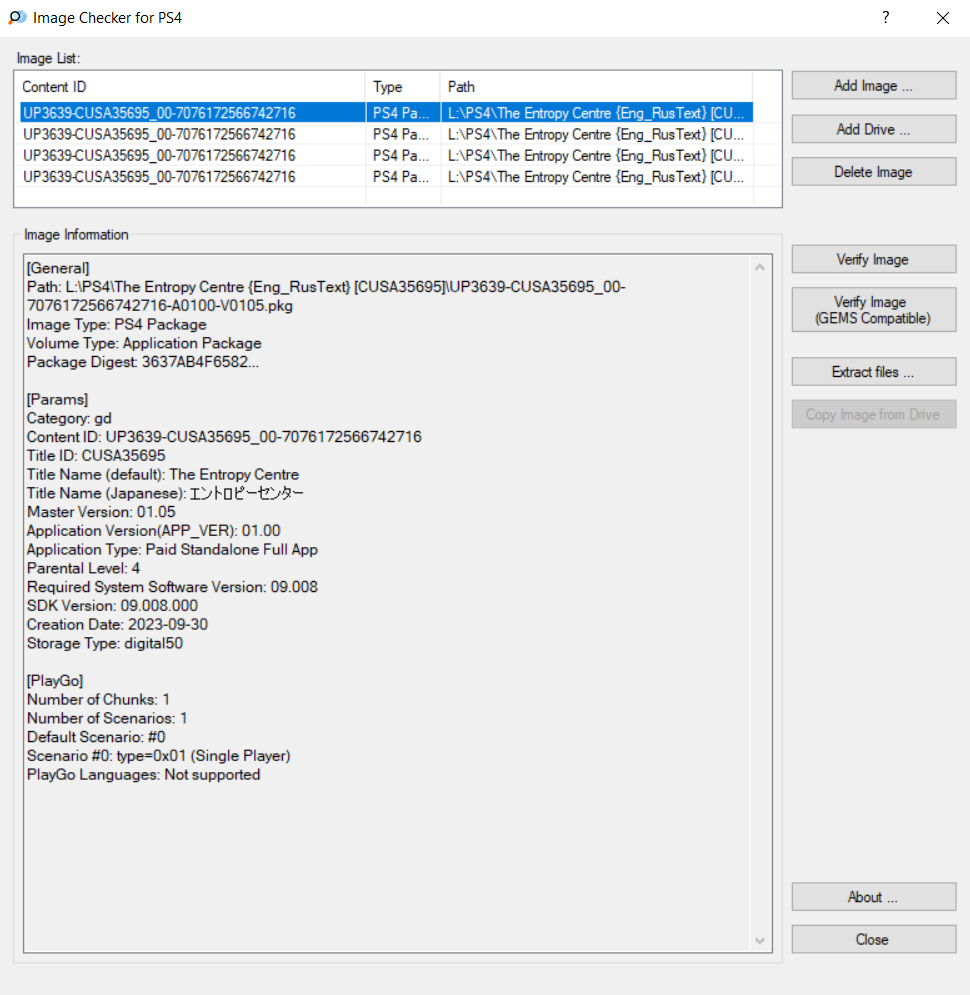Sort list by Type column header
970x995 pixels.
[403, 87]
